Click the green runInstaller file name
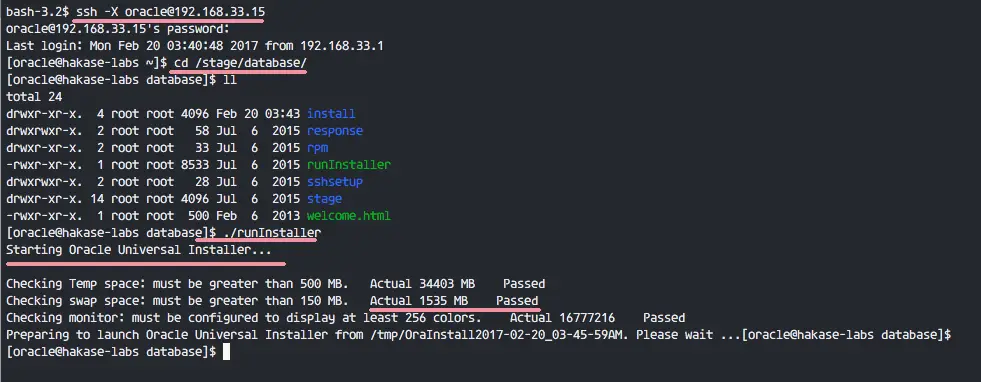This screenshot has height=382, width=981. (x=348, y=165)
